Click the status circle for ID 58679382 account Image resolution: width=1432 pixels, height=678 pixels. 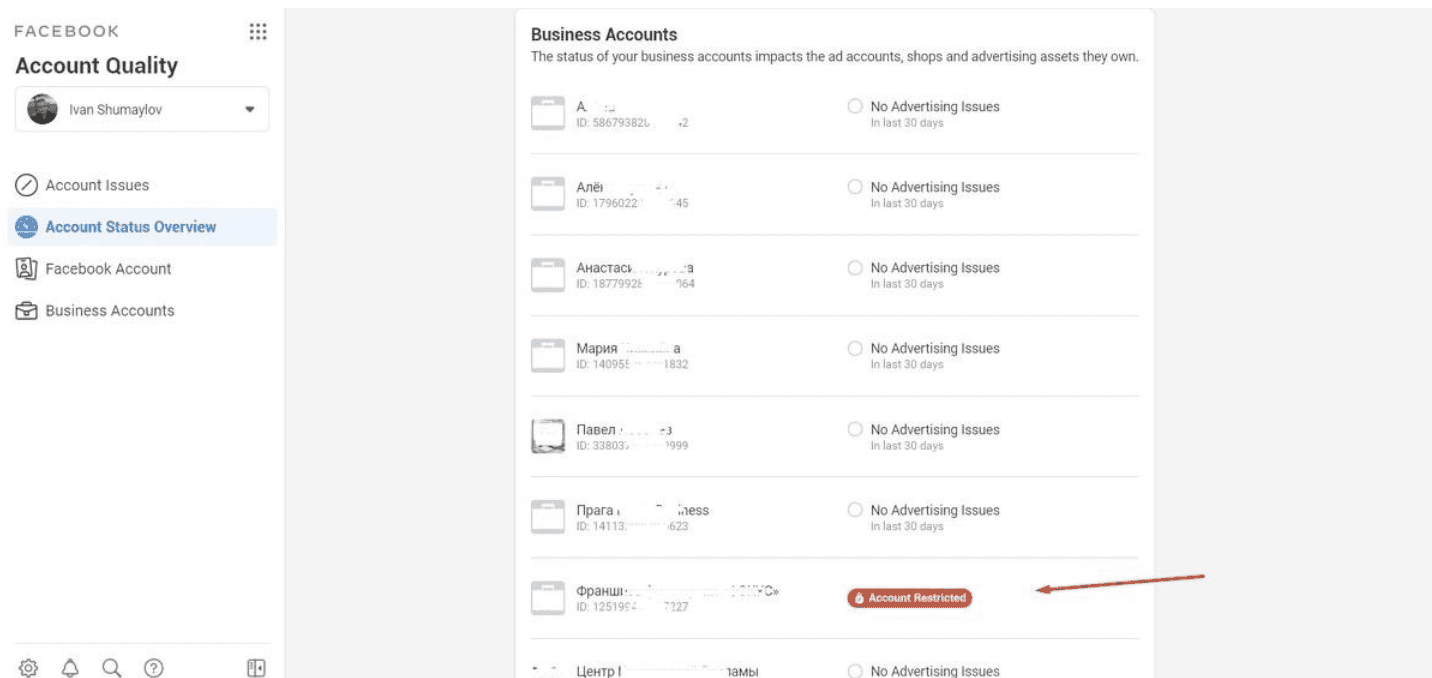point(855,106)
